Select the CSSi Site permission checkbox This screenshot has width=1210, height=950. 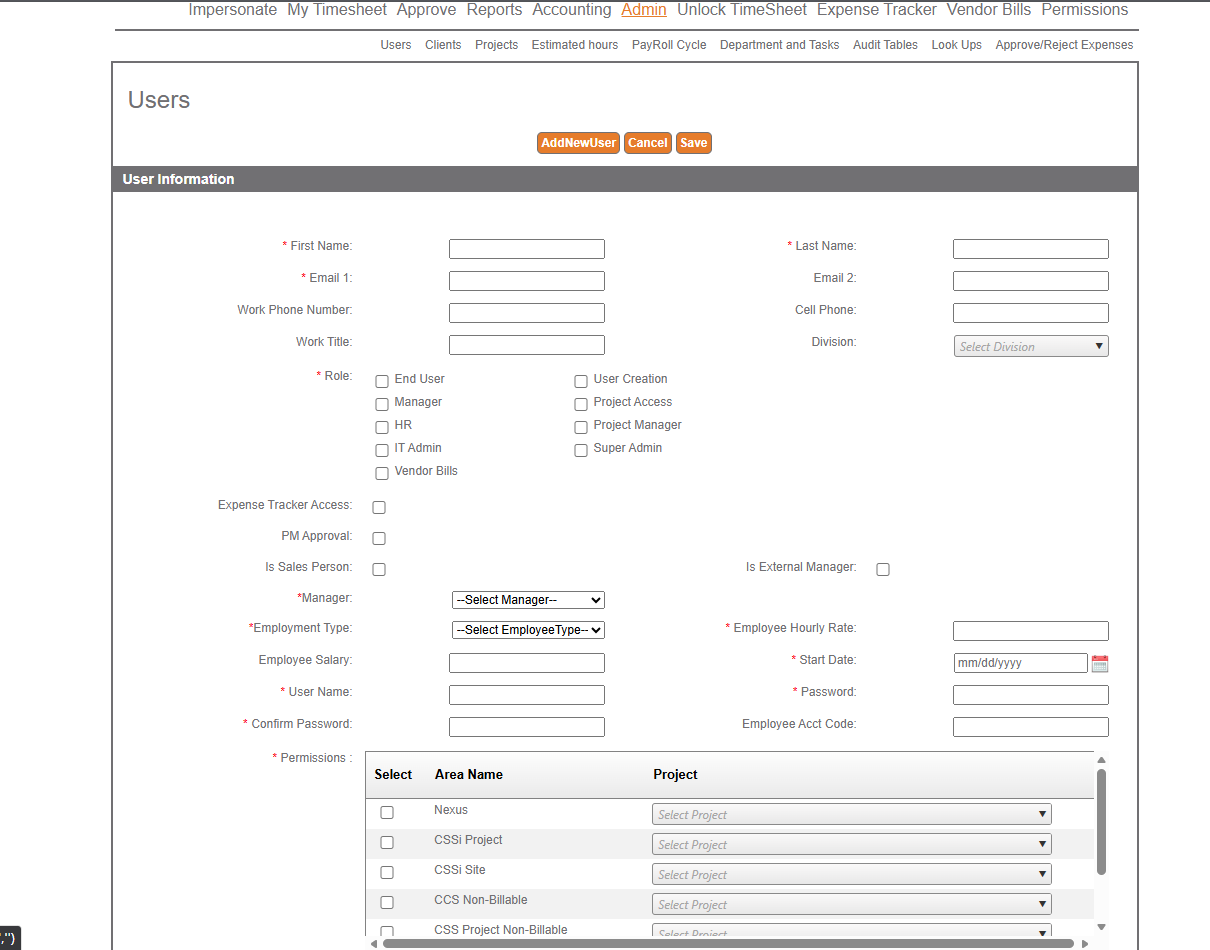tap(387, 872)
